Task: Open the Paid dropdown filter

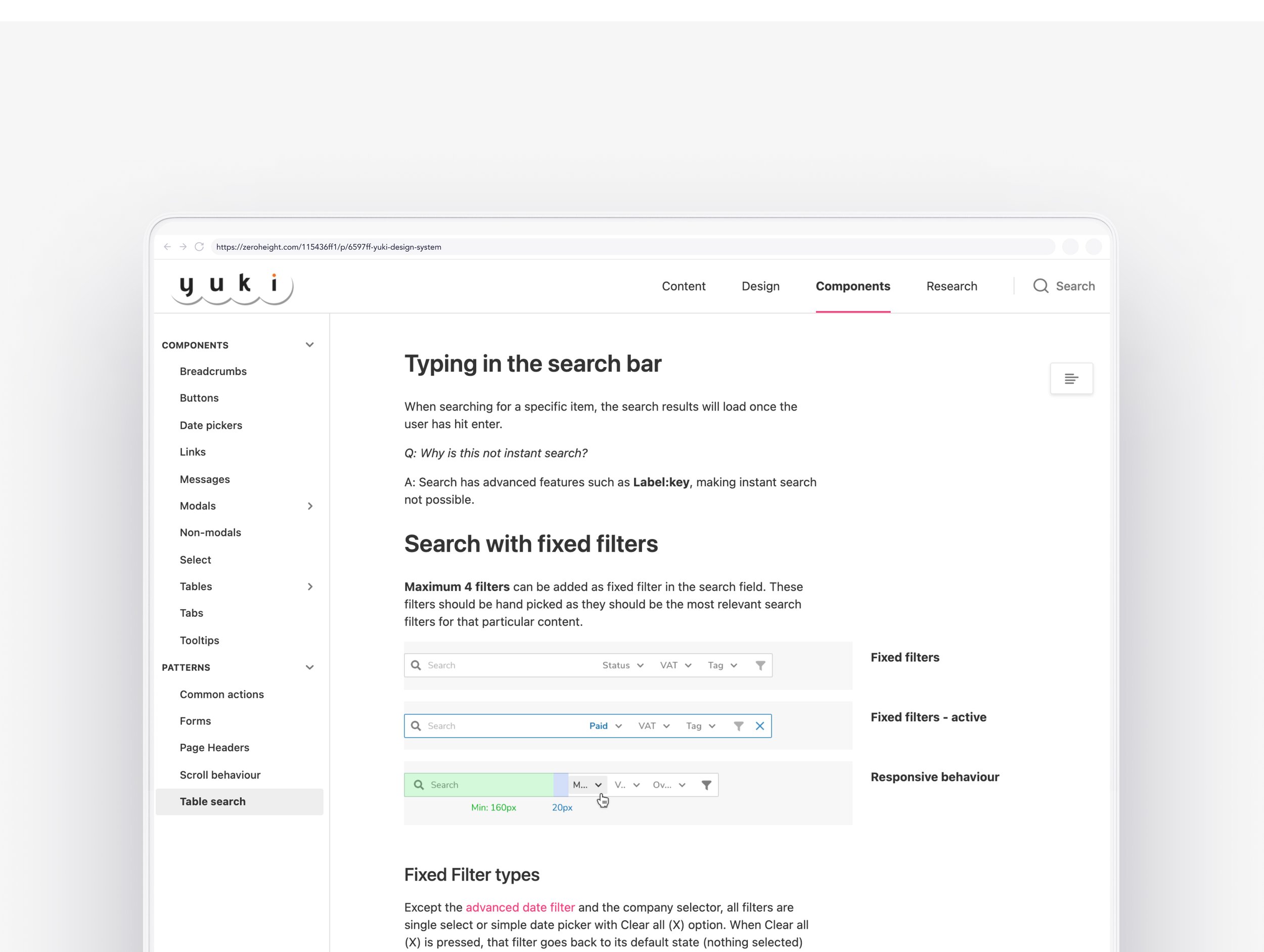Action: click(606, 726)
